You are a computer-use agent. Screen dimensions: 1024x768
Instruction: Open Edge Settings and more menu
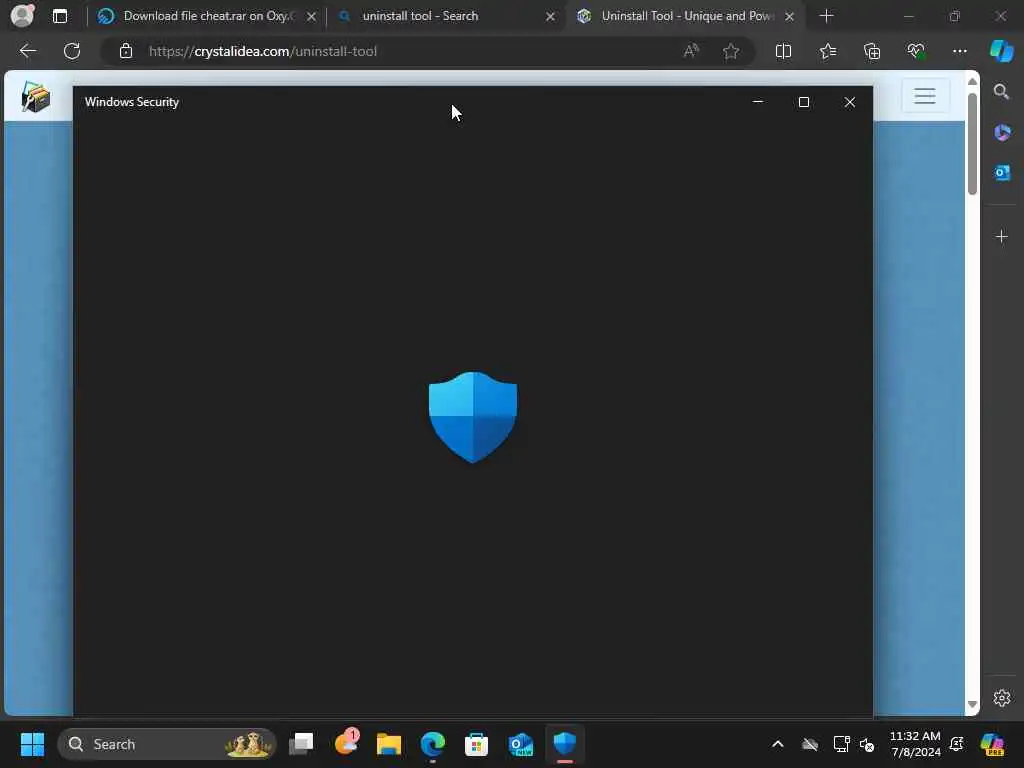(959, 51)
